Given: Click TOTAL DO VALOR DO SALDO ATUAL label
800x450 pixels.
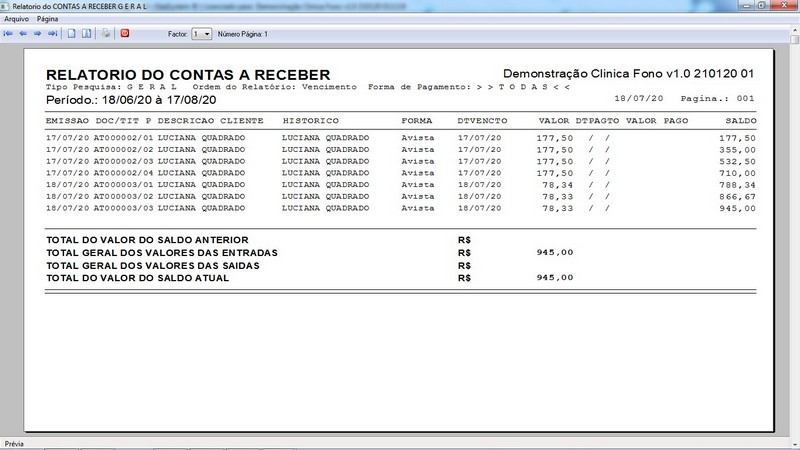Looking at the screenshot, I should pos(137,278).
